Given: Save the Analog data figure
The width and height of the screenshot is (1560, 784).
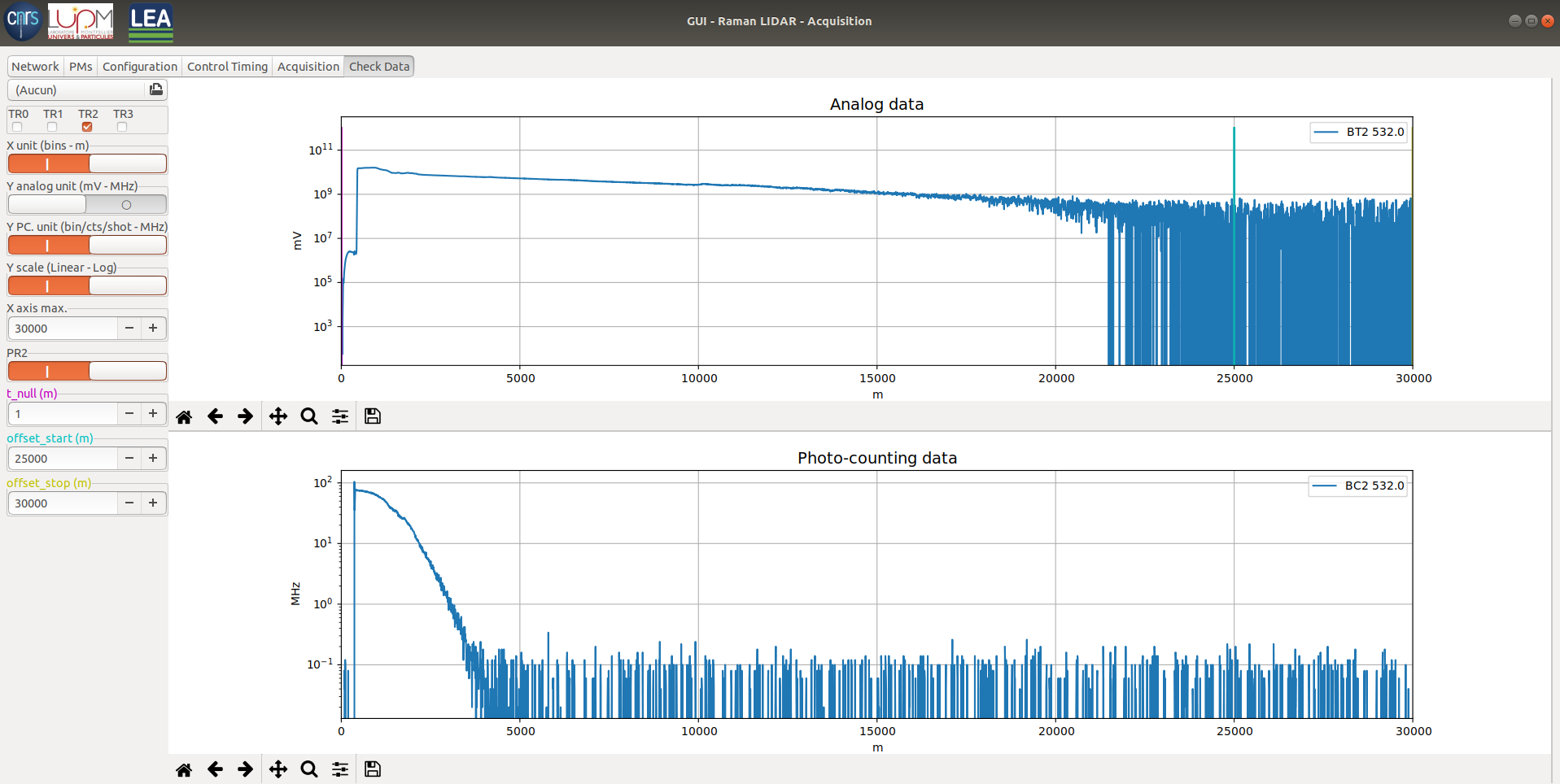Looking at the screenshot, I should pyautogui.click(x=373, y=416).
